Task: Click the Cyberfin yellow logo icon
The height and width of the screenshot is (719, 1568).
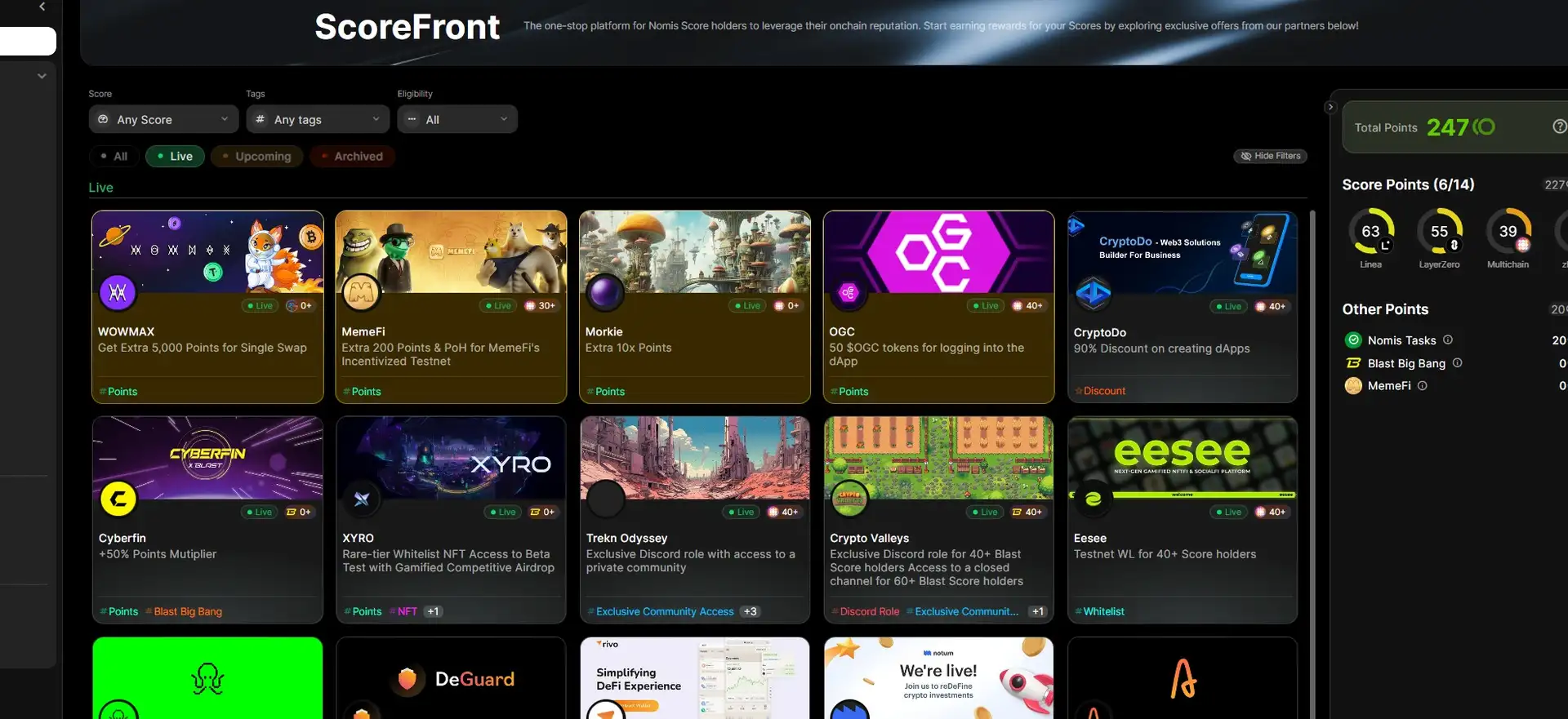Action: [x=118, y=499]
